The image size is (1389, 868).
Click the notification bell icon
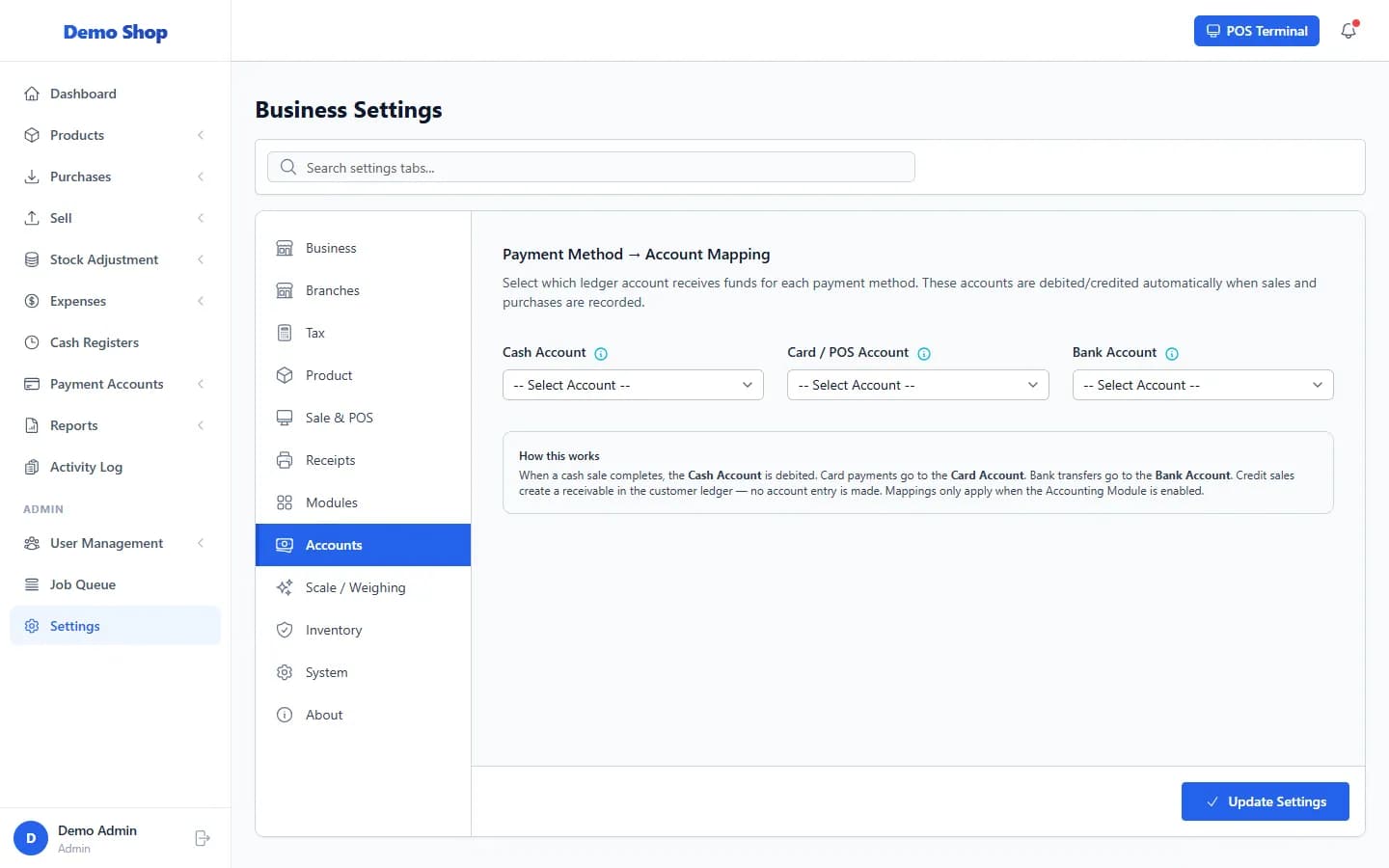[1348, 31]
